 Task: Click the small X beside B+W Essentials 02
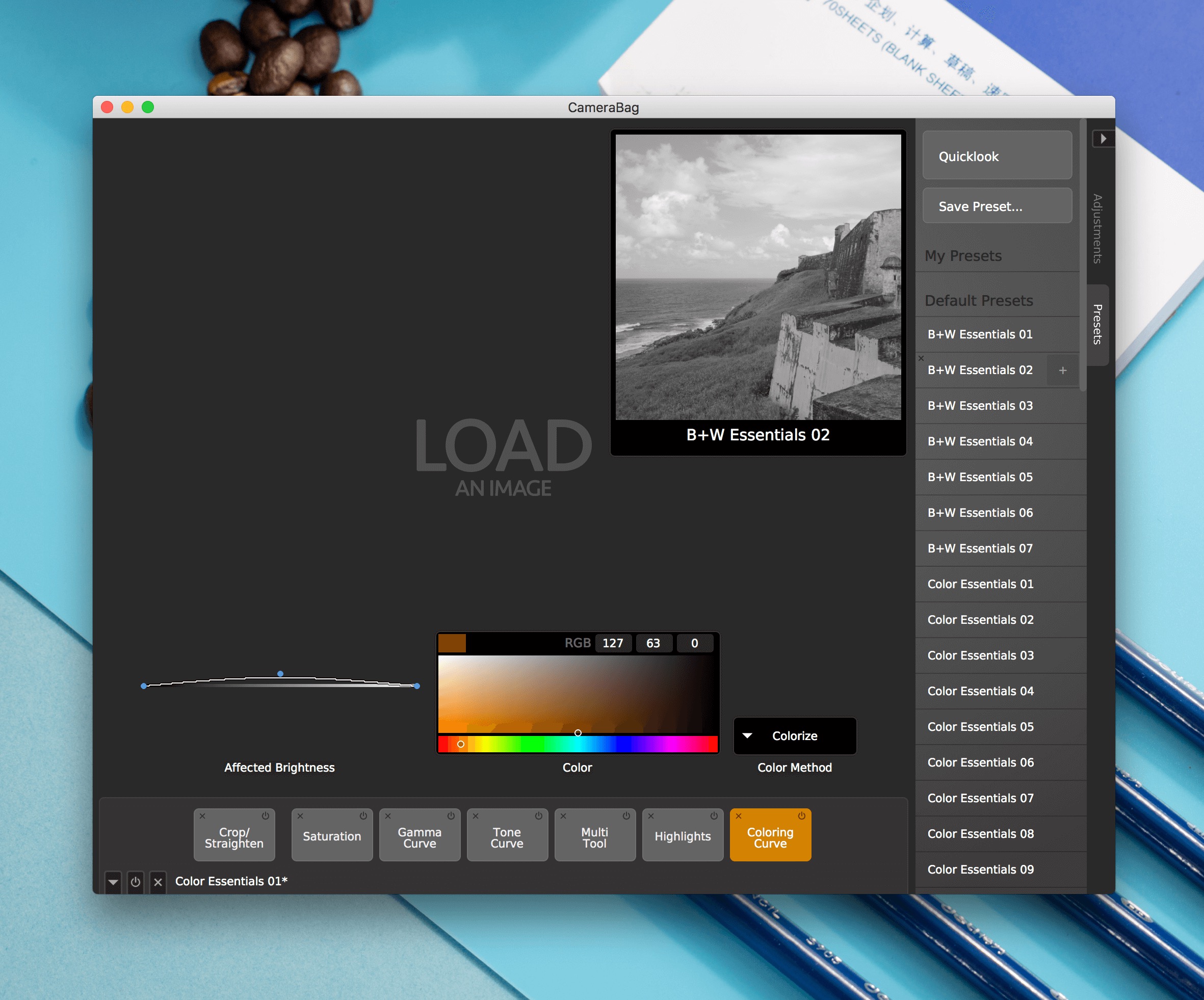(x=921, y=358)
